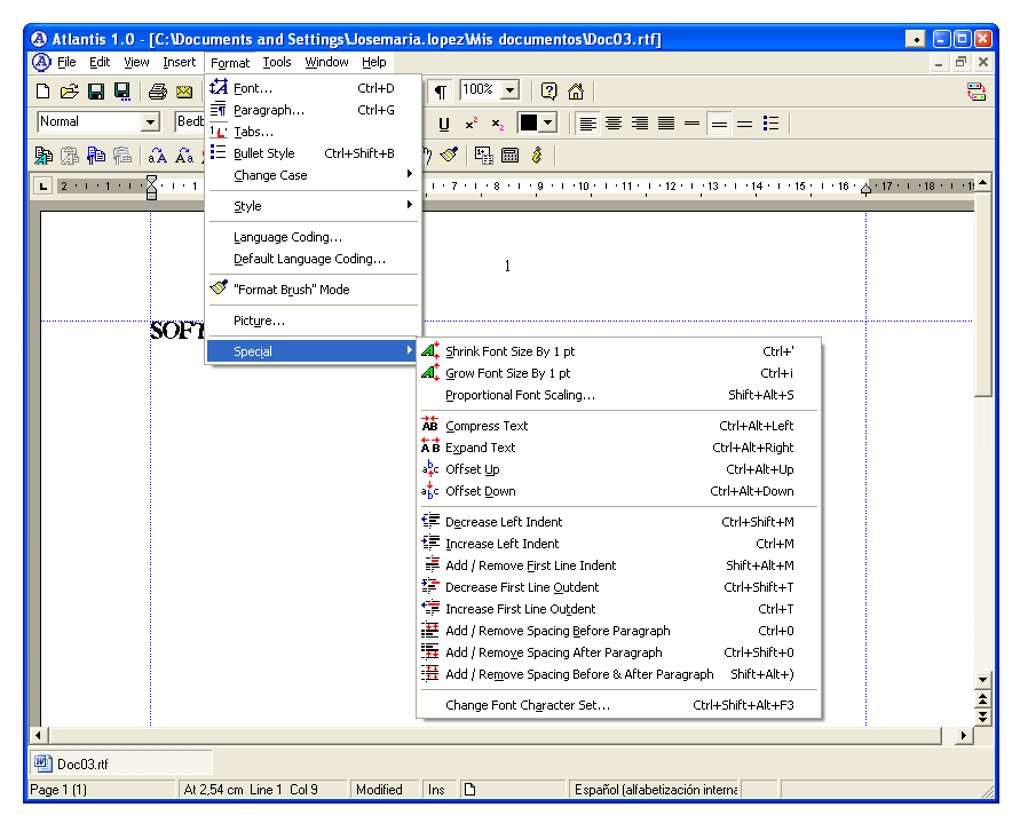Click the home icon in toolbar

coord(576,92)
